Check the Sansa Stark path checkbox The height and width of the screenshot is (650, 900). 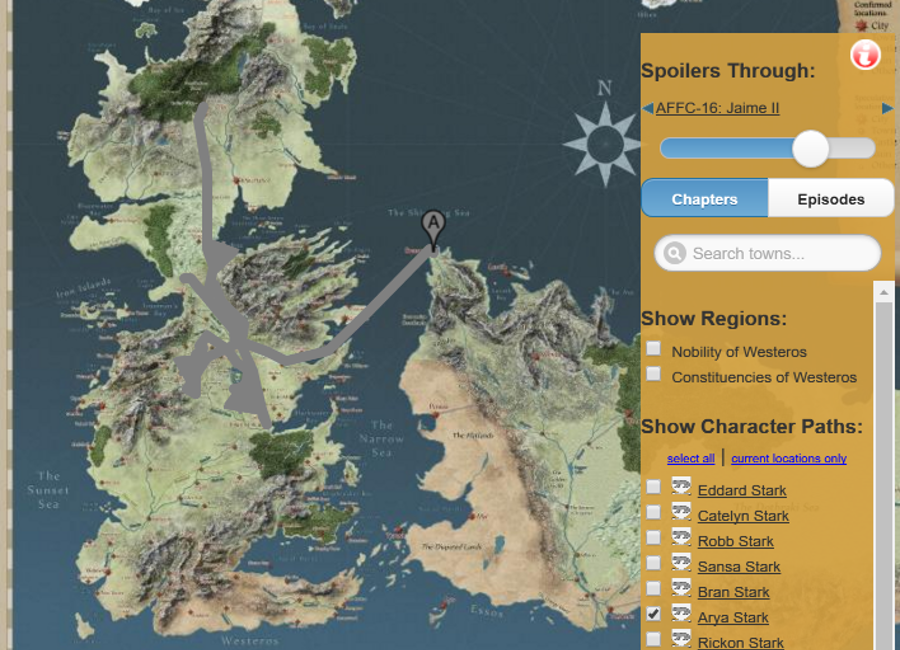653,563
